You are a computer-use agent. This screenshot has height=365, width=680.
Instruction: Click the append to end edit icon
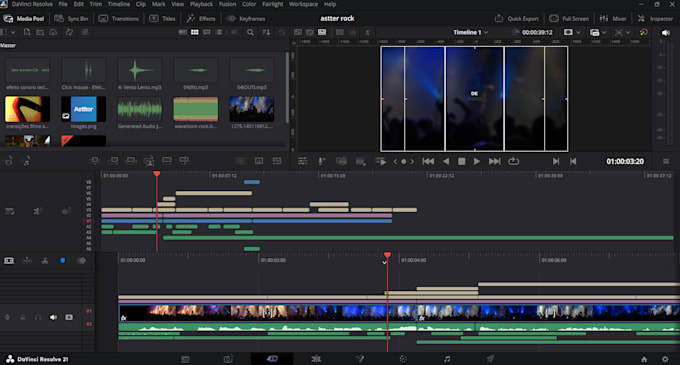[113, 161]
